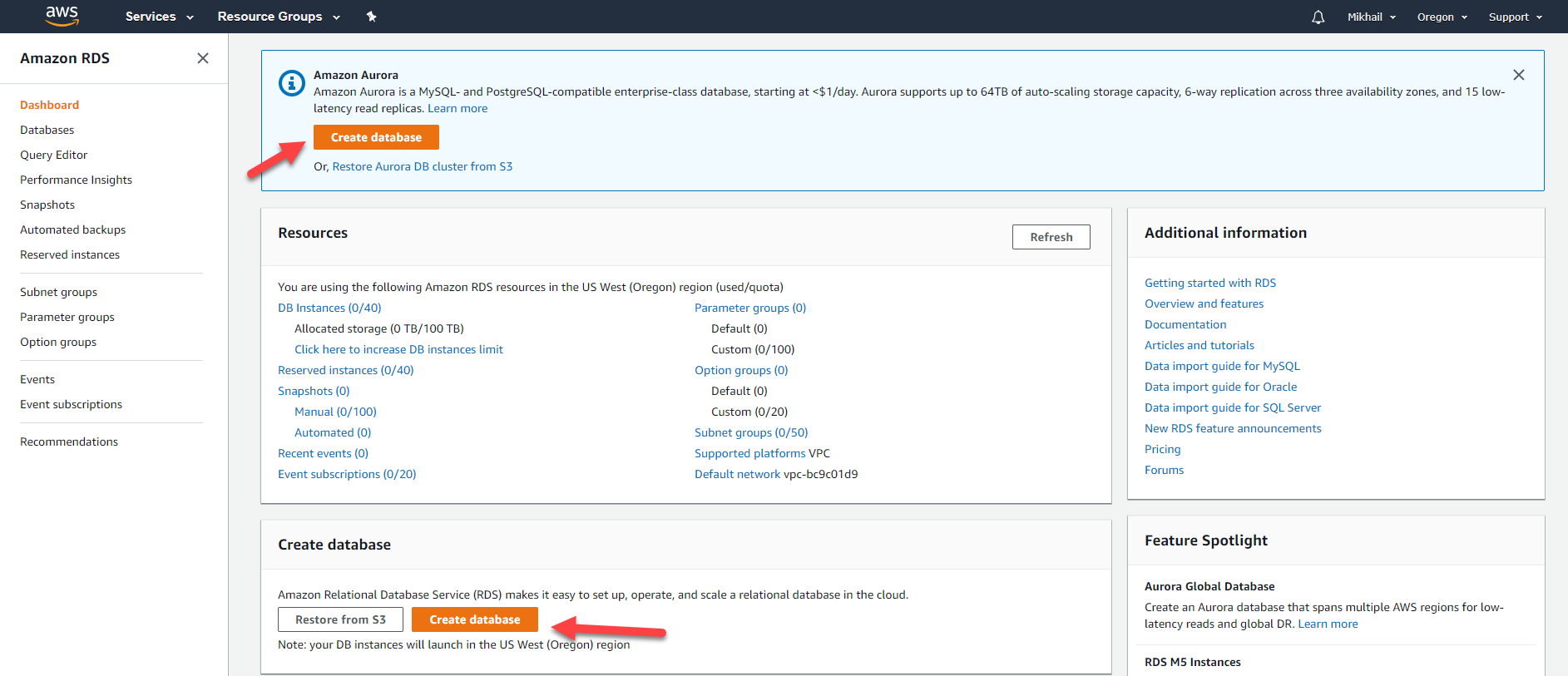Open Getting started with RDS link

click(1210, 283)
